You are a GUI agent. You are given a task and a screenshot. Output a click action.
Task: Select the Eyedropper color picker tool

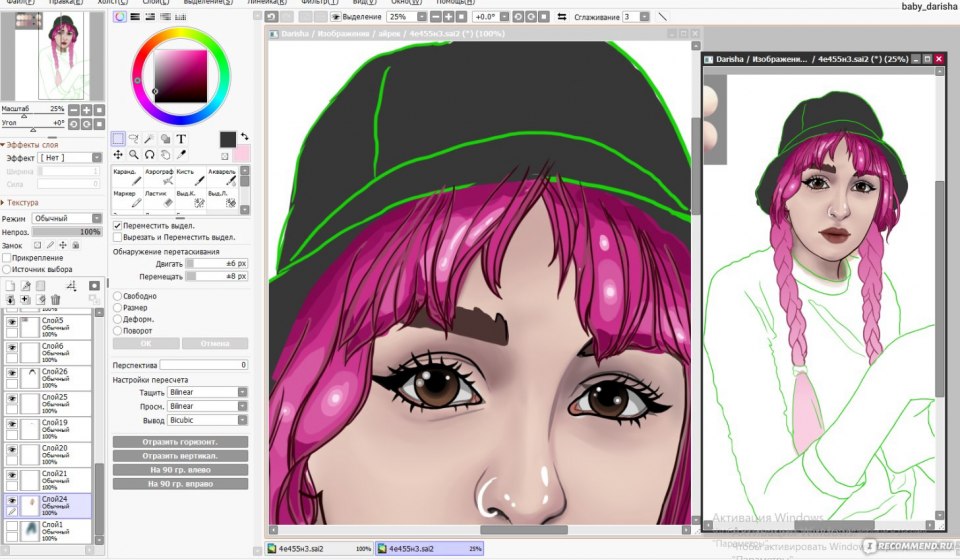point(181,155)
